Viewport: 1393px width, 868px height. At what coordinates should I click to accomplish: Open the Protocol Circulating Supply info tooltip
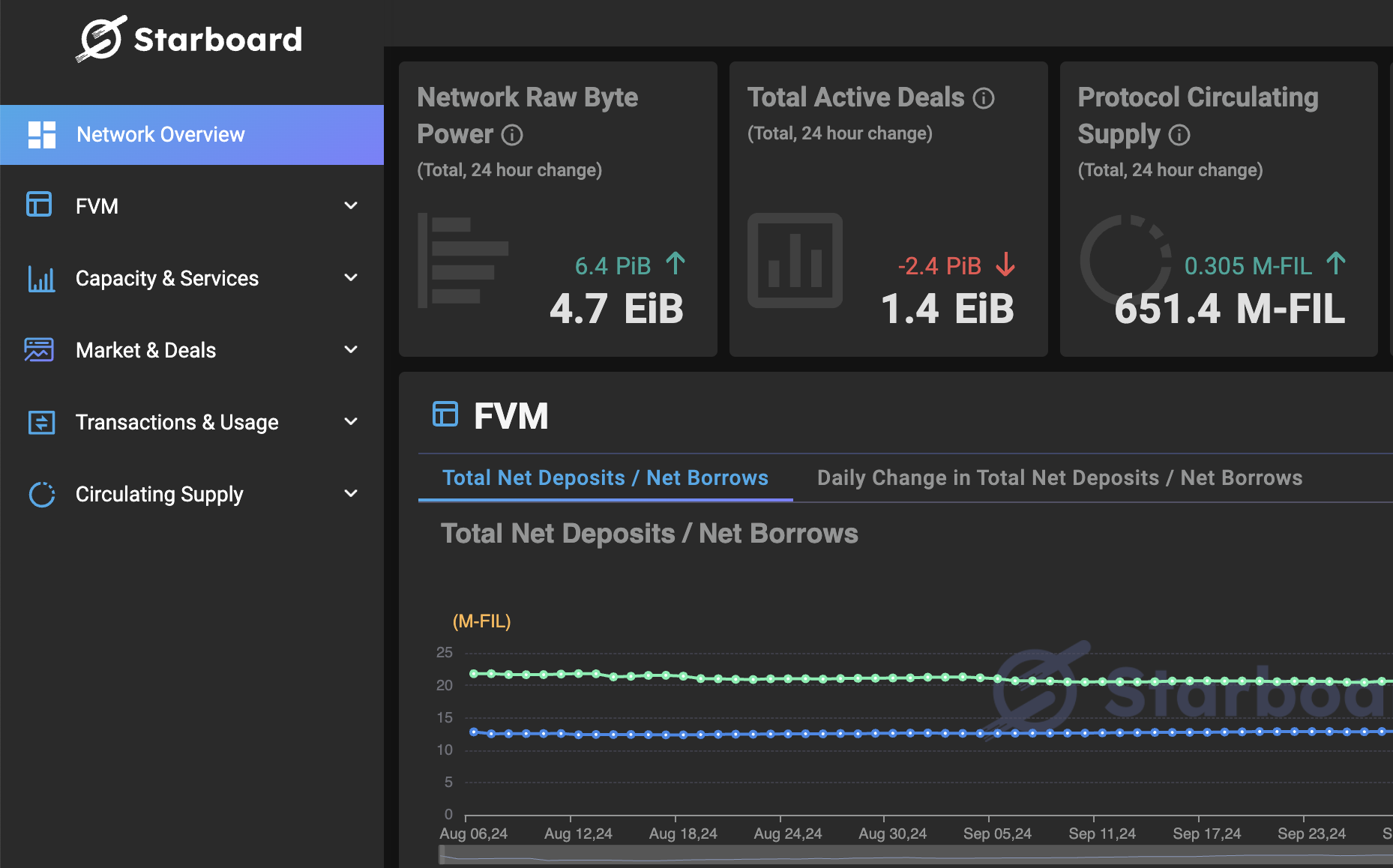[x=1179, y=135]
